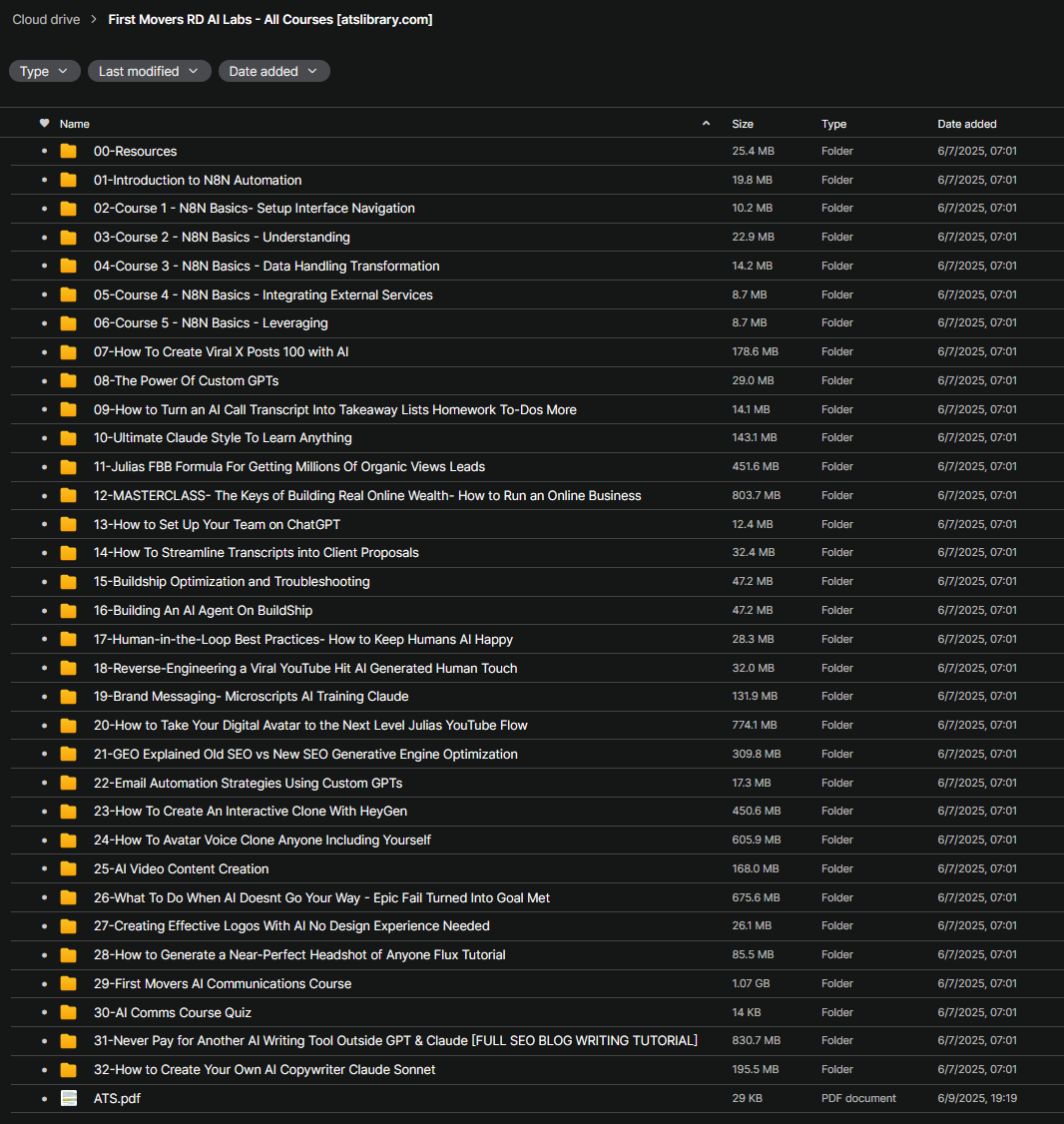Image resolution: width=1064 pixels, height=1124 pixels.
Task: Open the Type filter dropdown
Action: 45,71
